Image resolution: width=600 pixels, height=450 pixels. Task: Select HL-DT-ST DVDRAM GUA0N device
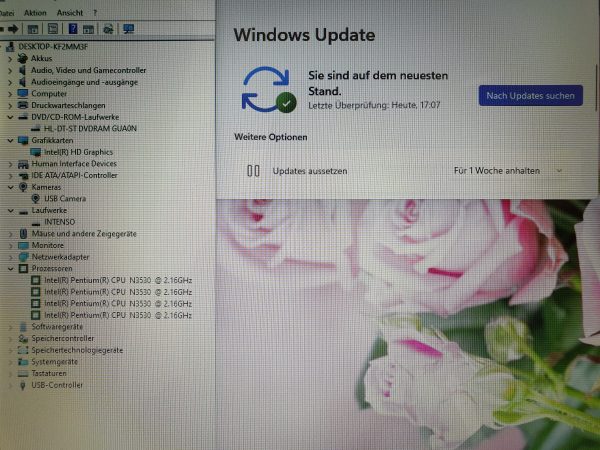[x=90, y=129]
